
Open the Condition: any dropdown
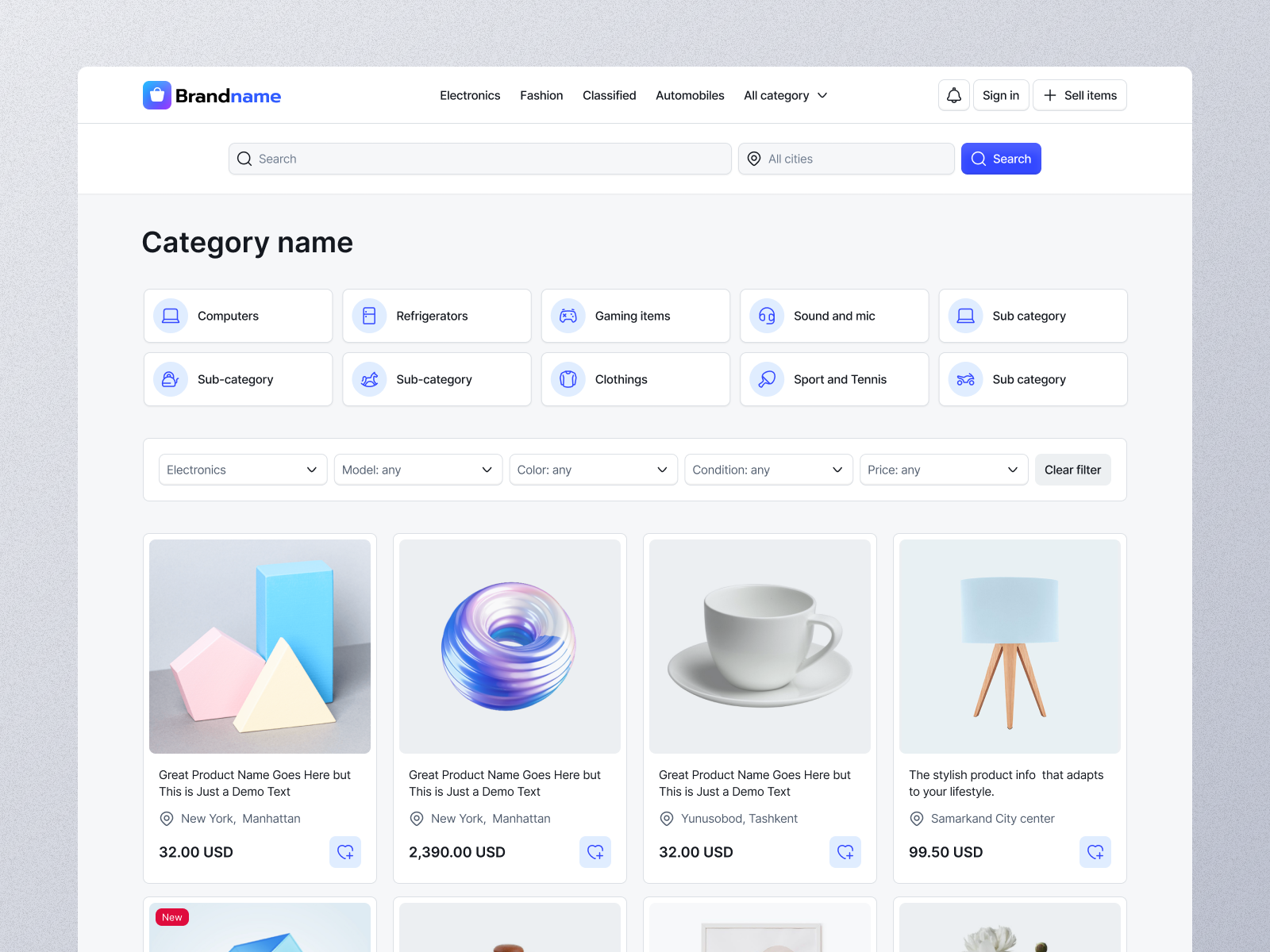(768, 470)
